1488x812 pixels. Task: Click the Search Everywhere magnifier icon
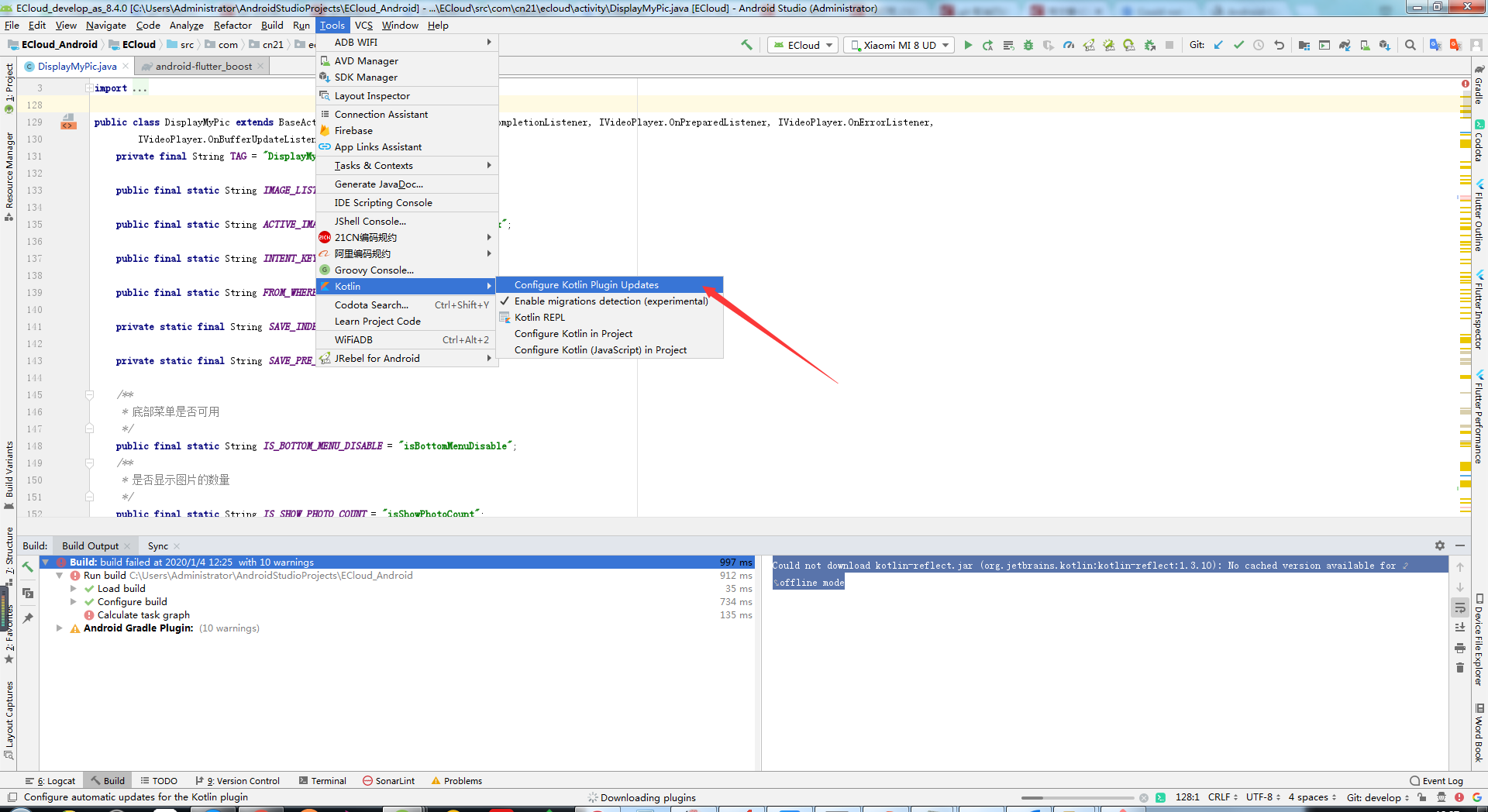1410,45
